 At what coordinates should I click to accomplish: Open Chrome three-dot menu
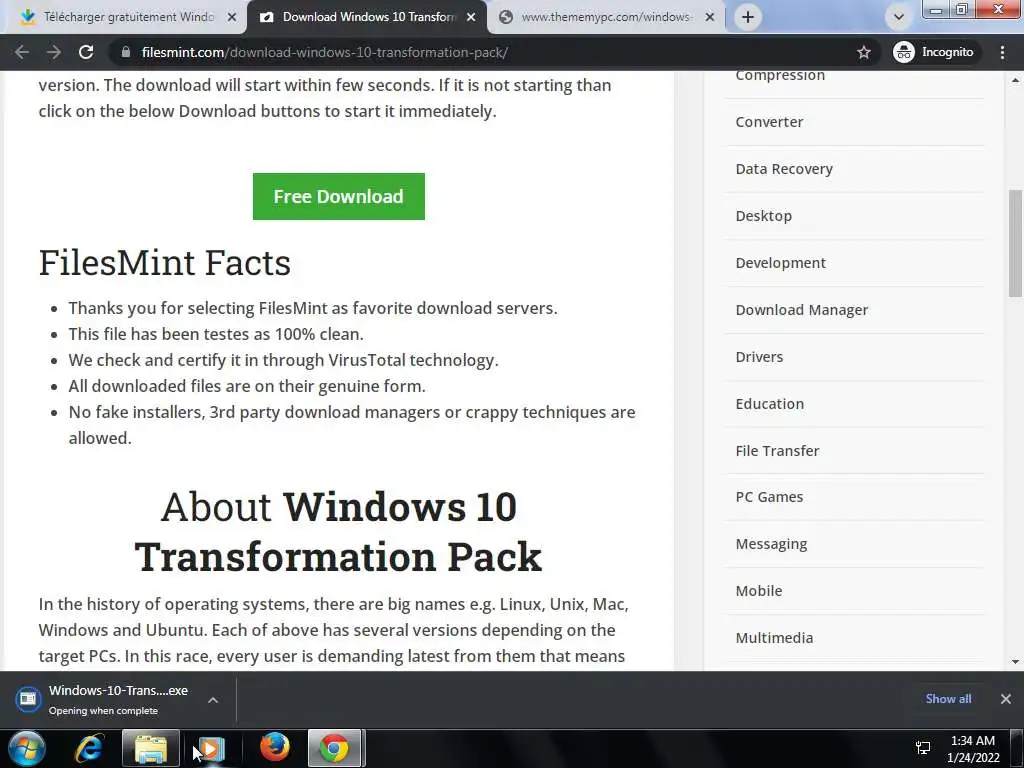[1002, 52]
